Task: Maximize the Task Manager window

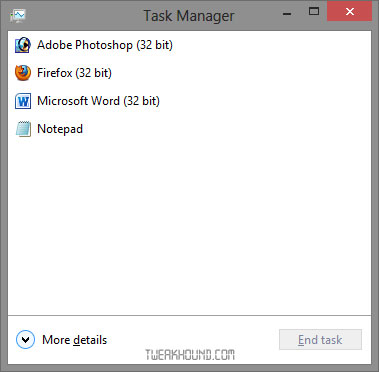Action: click(x=313, y=12)
